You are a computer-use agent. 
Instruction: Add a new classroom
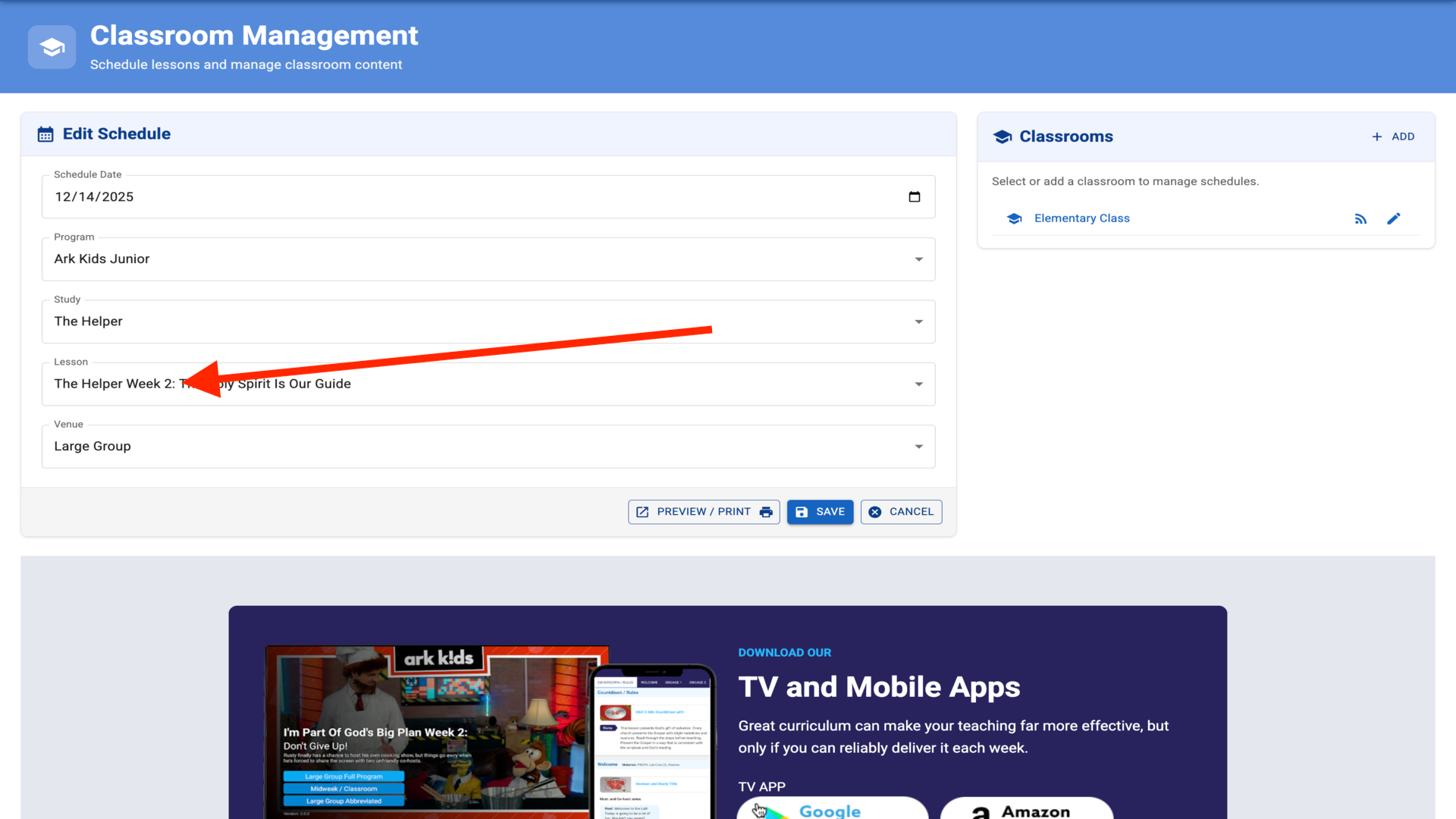pos(1393,136)
